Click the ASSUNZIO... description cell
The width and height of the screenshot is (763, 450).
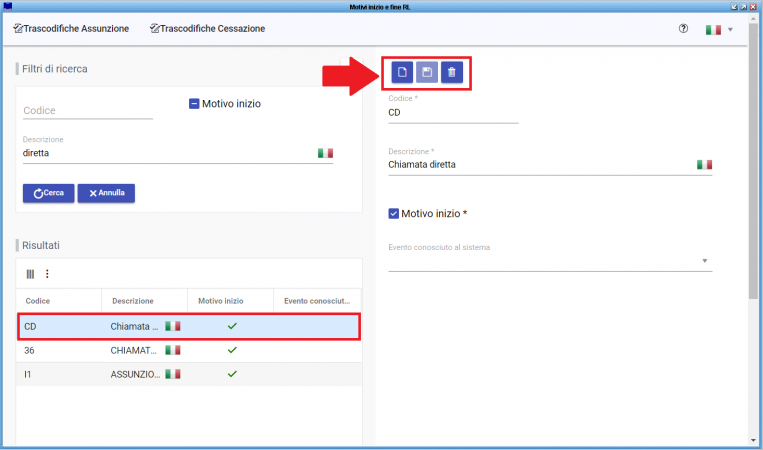click(x=135, y=374)
